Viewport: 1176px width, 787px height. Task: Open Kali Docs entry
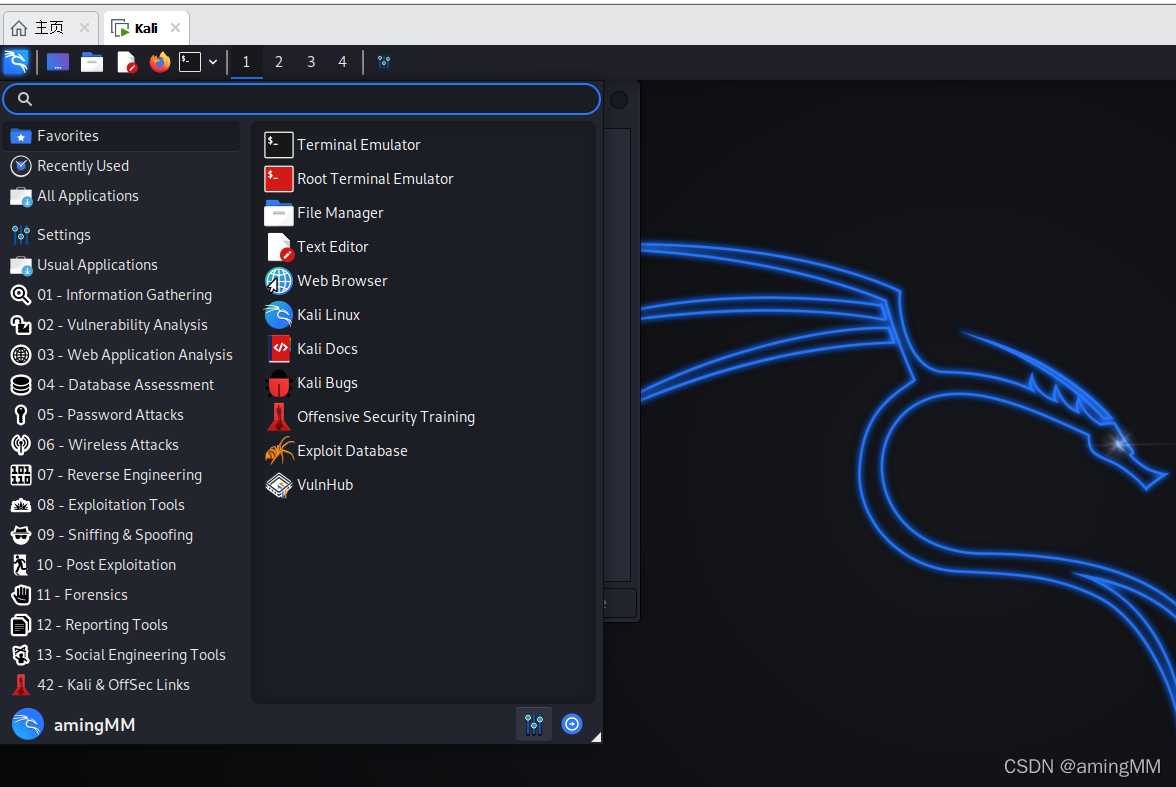tap(424, 349)
